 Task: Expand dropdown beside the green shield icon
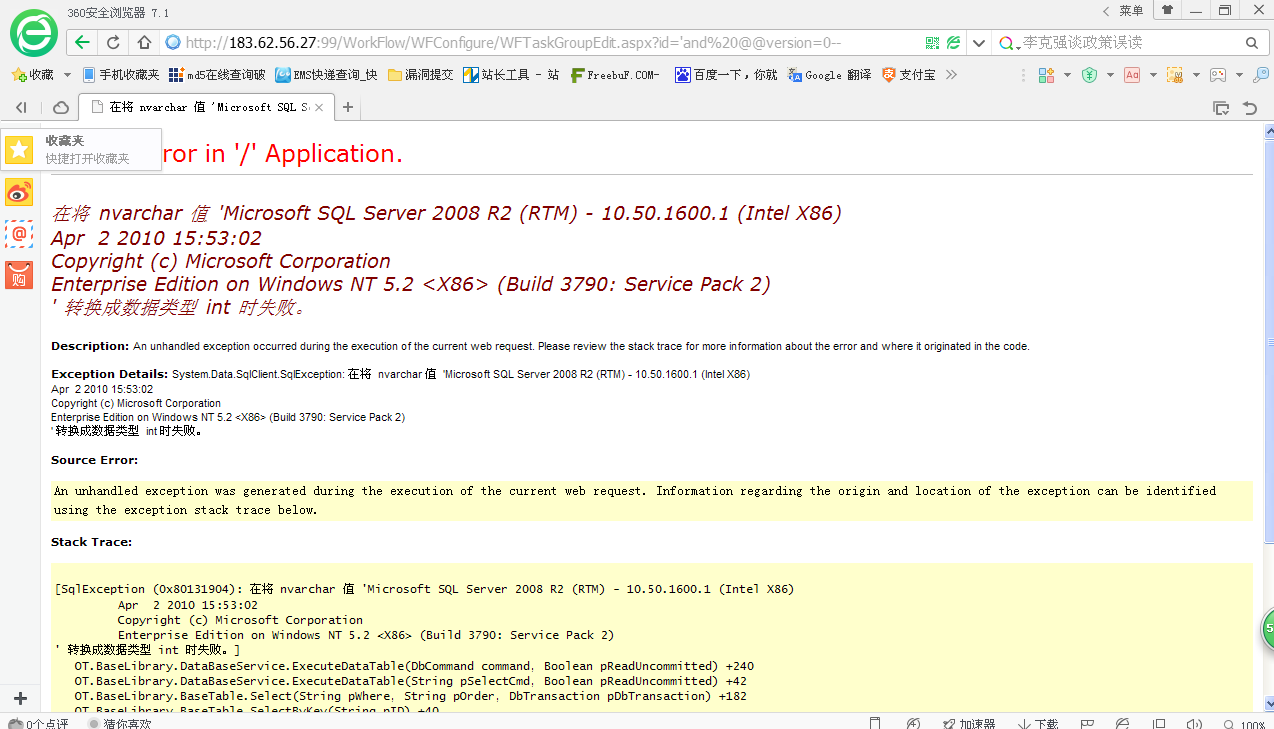1110,75
